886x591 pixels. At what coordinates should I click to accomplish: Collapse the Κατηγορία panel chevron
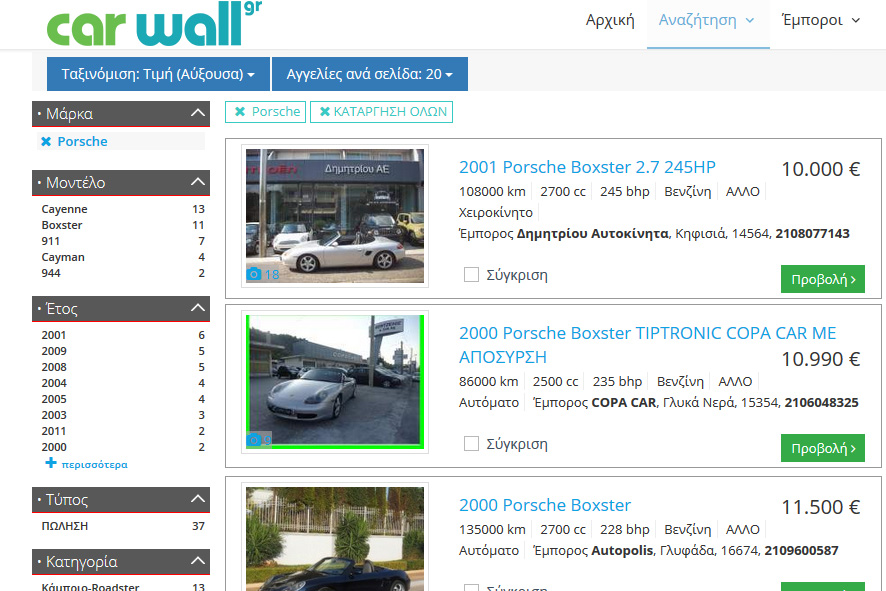pyautogui.click(x=199, y=562)
